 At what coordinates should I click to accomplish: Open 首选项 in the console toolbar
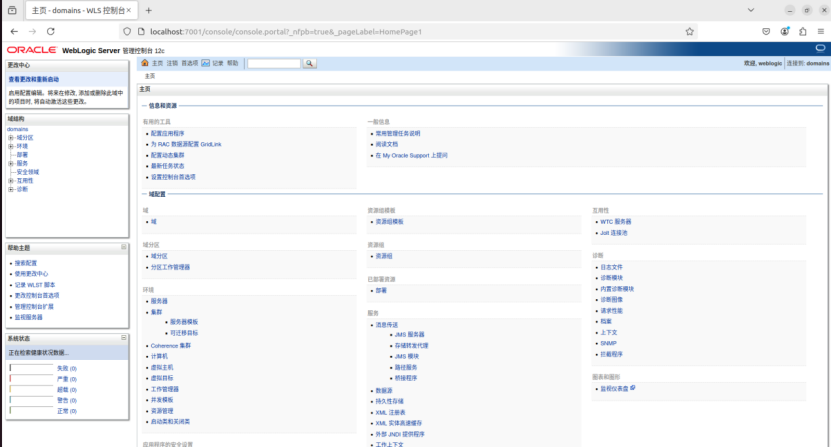tap(189, 63)
